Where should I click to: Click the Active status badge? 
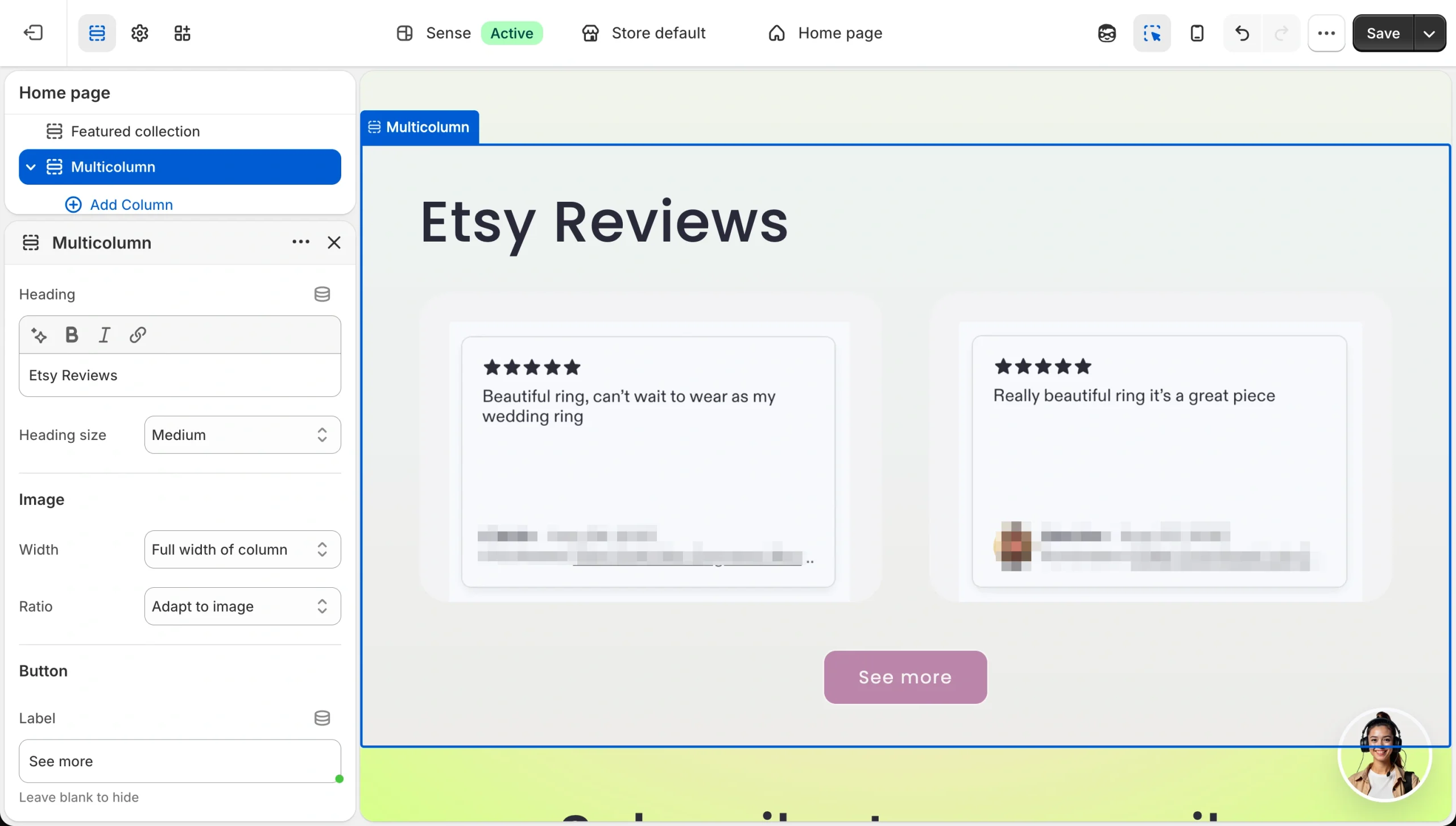[512, 33]
